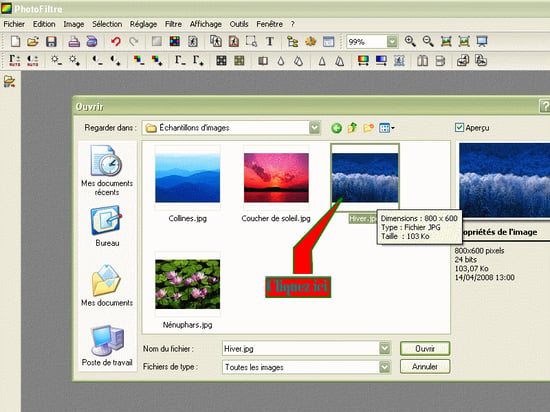Raise gamma with the gamma plus icon
Image resolution: width=550 pixels, height=412 pixels.
(198, 61)
